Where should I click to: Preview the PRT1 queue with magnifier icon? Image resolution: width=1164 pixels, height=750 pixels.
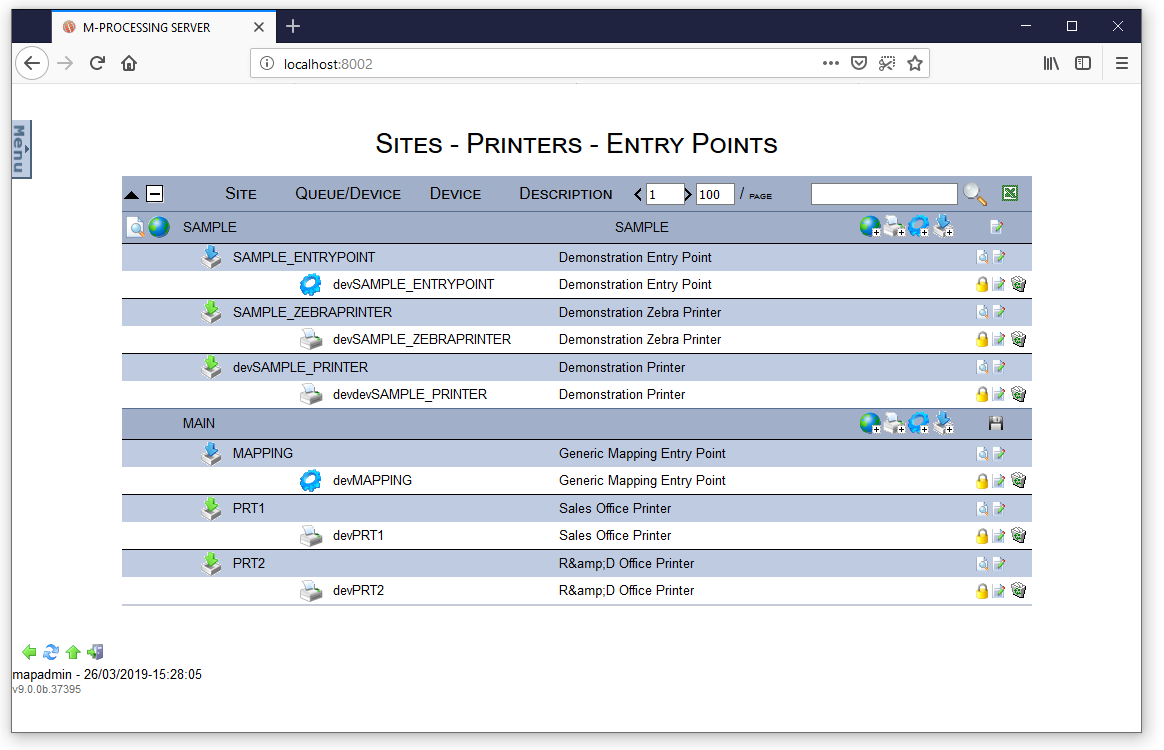982,509
